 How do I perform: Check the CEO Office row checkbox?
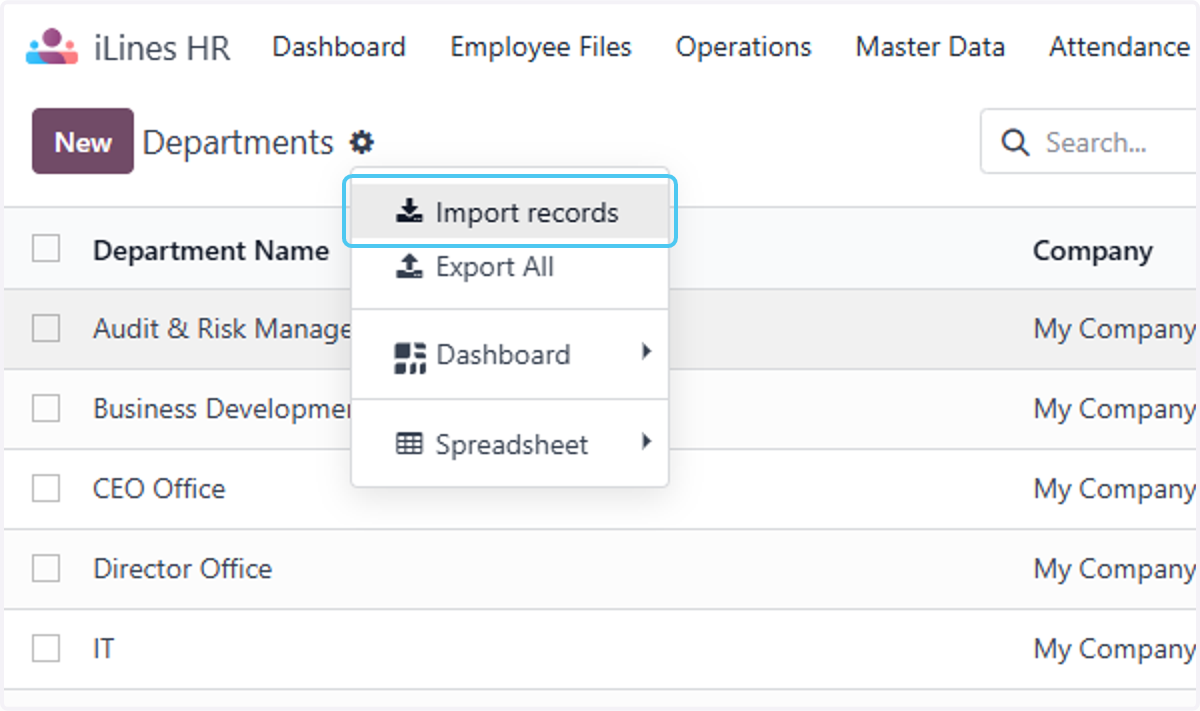(x=46, y=488)
